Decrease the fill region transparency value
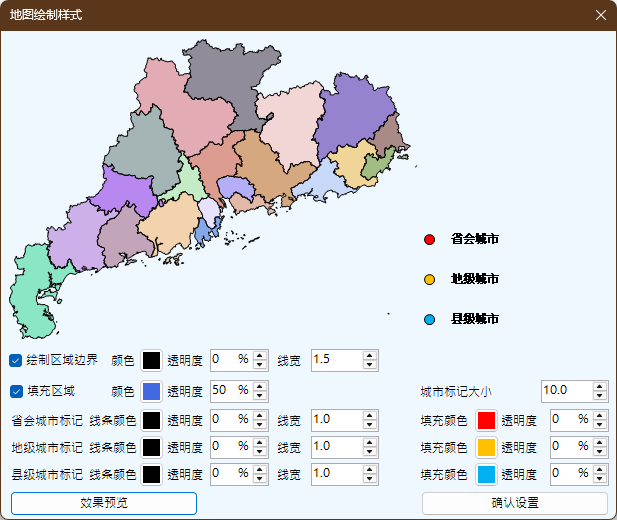This screenshot has width=617, height=520. [260, 395]
